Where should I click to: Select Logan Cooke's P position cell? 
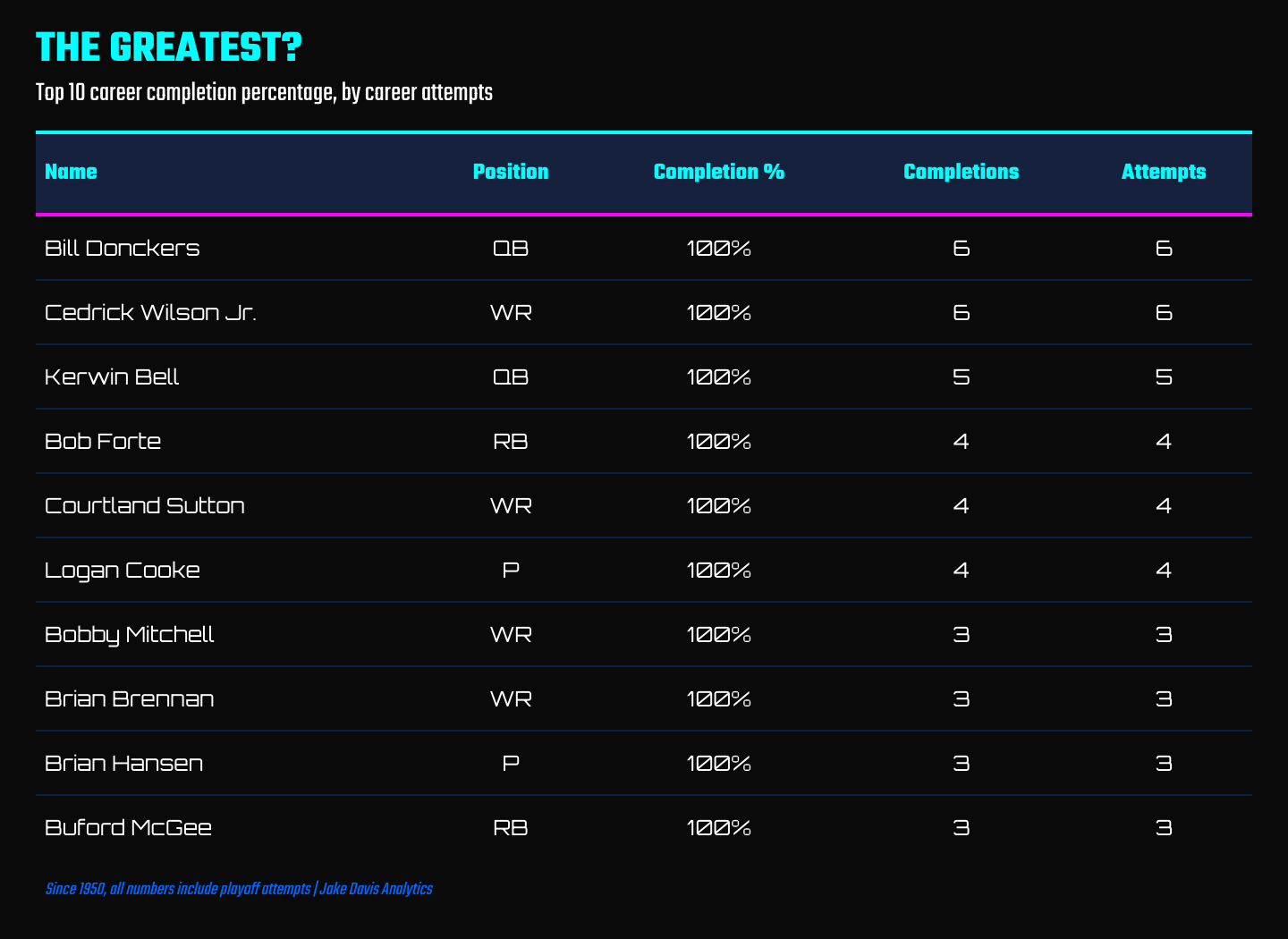click(x=511, y=570)
